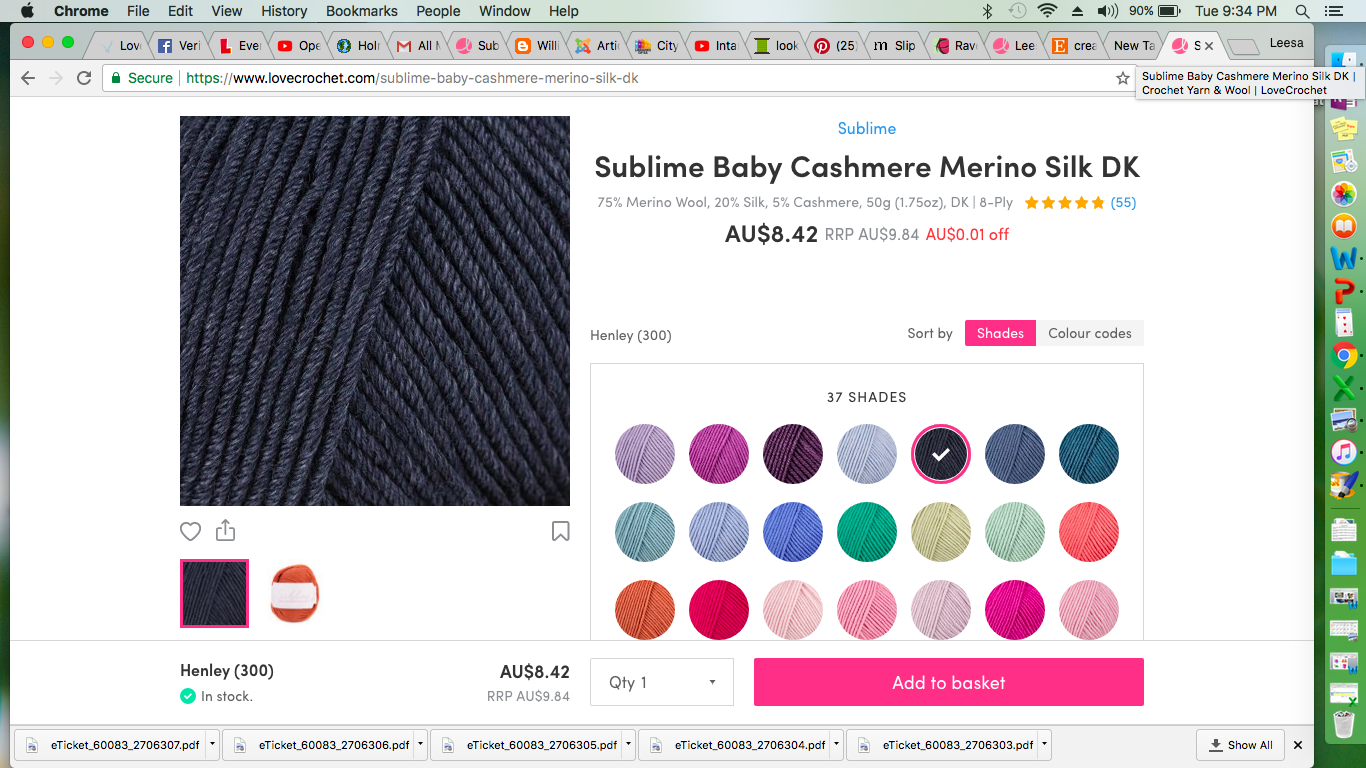Switch to the Ravelry tab
Viewport: 1366px width, 768px height.
955,45
